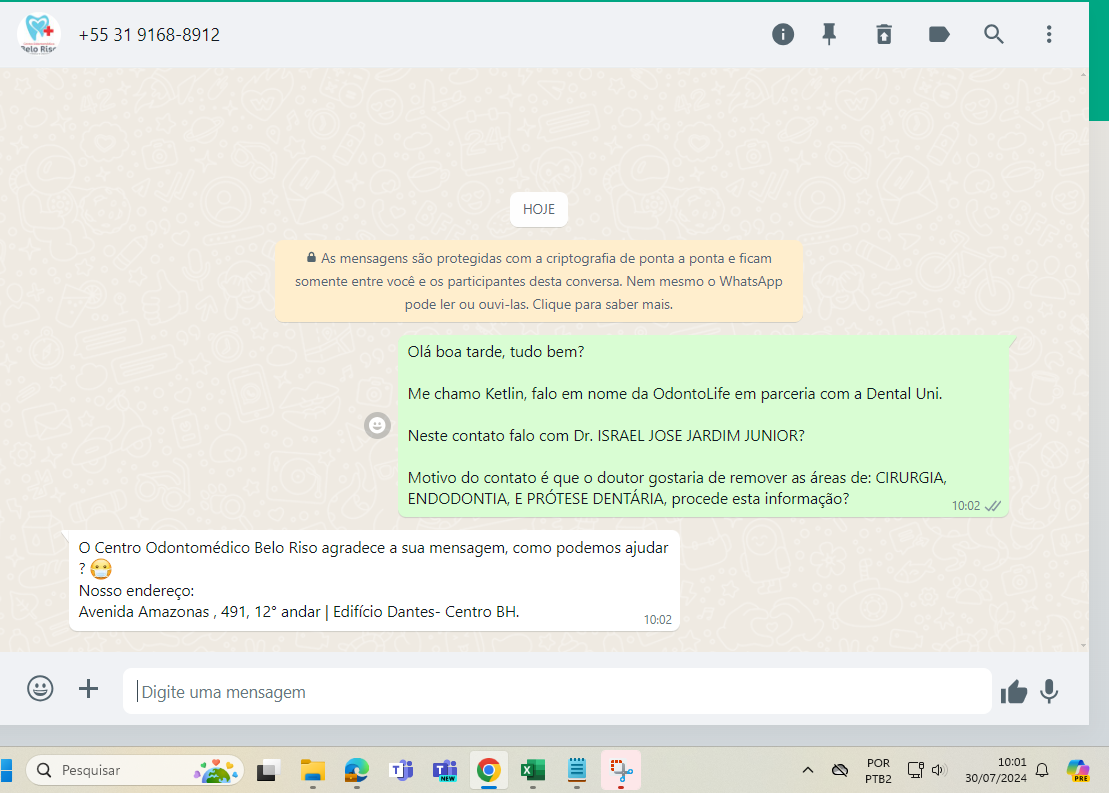This screenshot has height=793, width=1109.
Task: Open the volume speaker tray icon
Action: (x=939, y=770)
